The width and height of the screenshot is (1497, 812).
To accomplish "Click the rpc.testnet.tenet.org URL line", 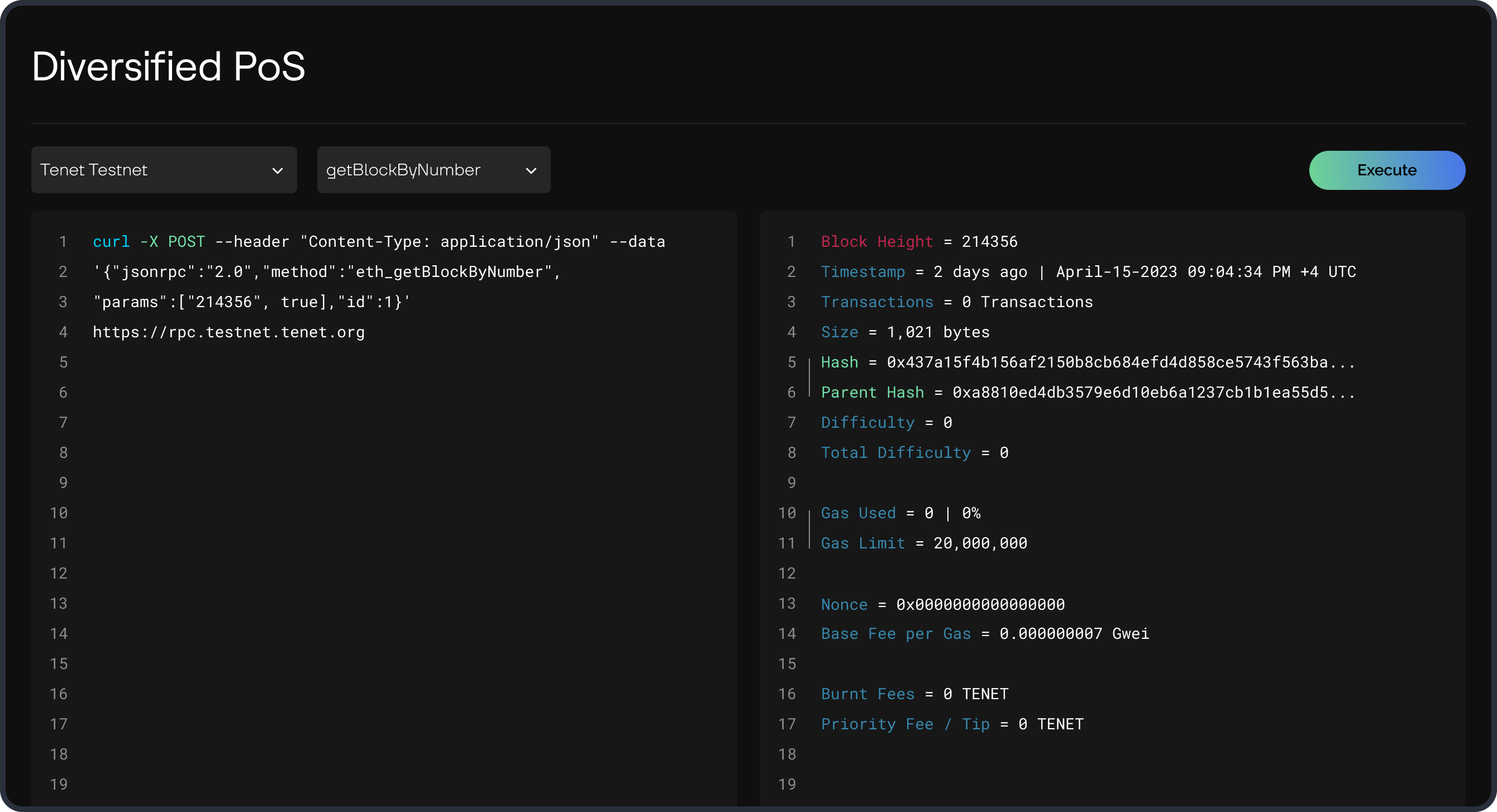I will 228,332.
